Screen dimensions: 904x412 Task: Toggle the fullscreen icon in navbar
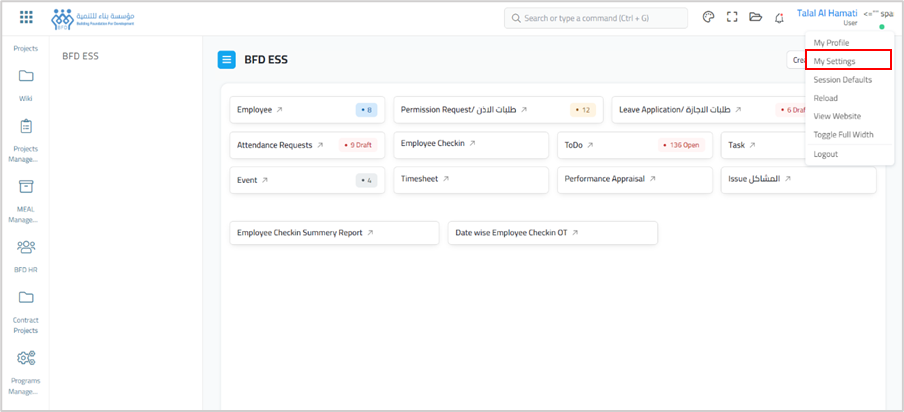(x=732, y=18)
